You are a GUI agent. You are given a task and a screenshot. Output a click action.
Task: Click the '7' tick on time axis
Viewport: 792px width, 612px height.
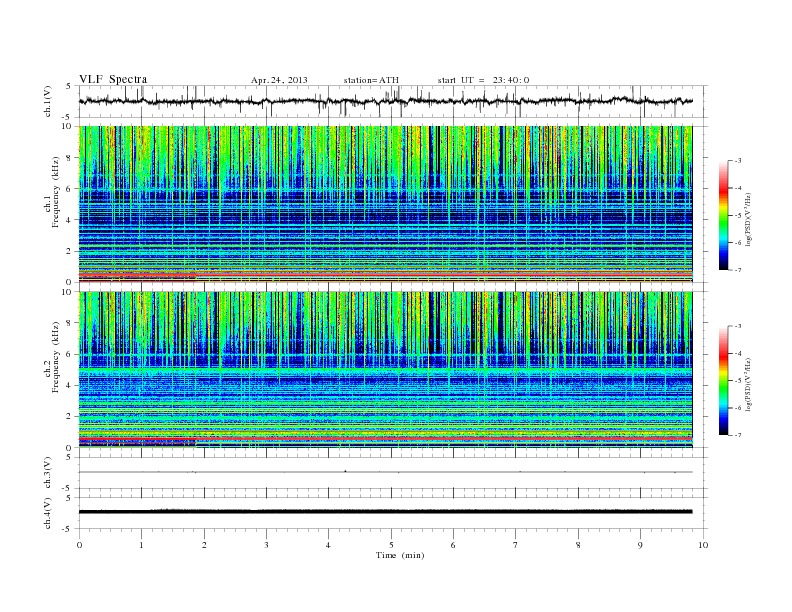[516, 545]
